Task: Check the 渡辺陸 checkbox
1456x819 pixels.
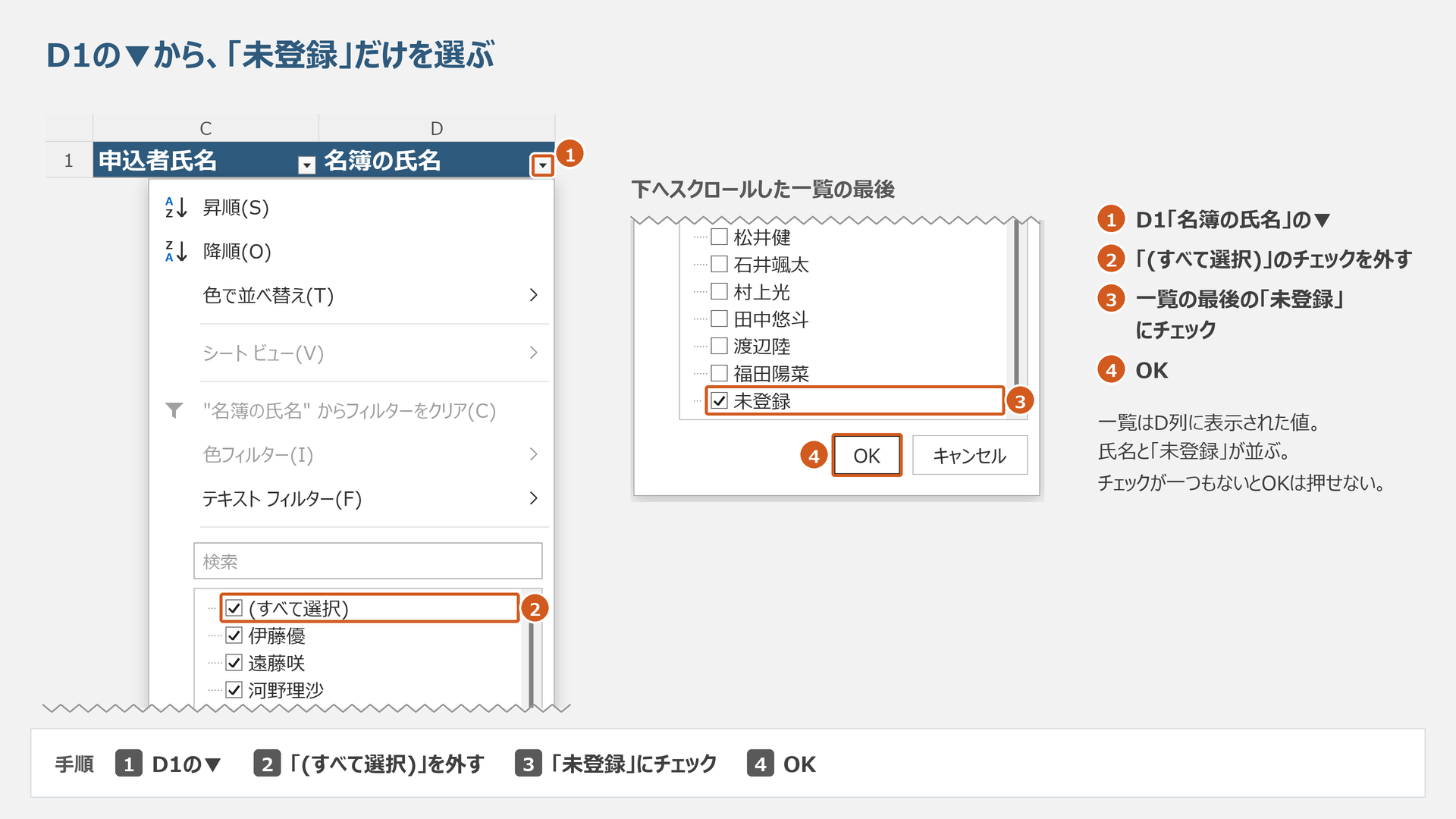Action: pyautogui.click(x=719, y=346)
